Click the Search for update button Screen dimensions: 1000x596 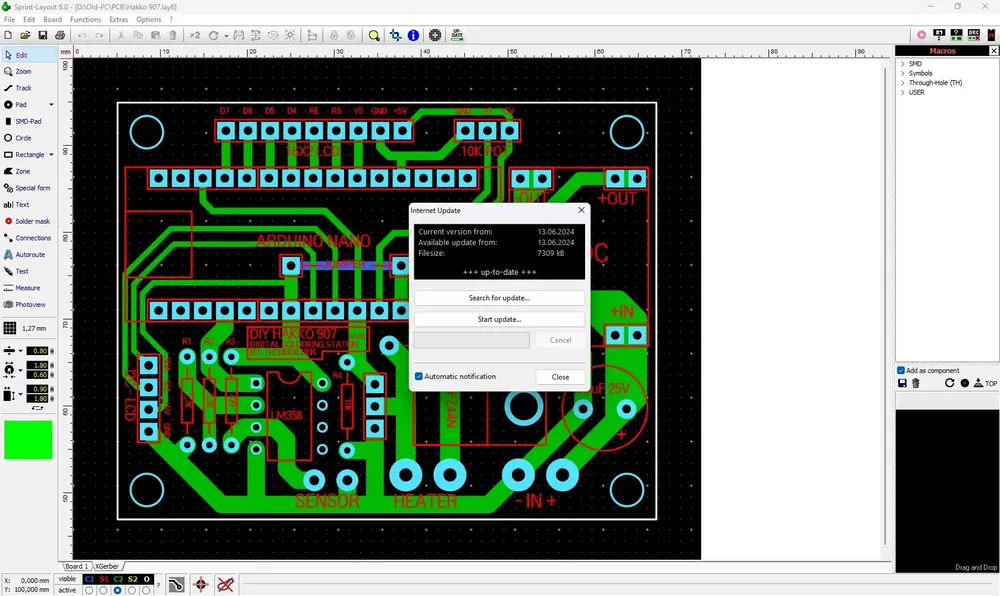point(499,298)
